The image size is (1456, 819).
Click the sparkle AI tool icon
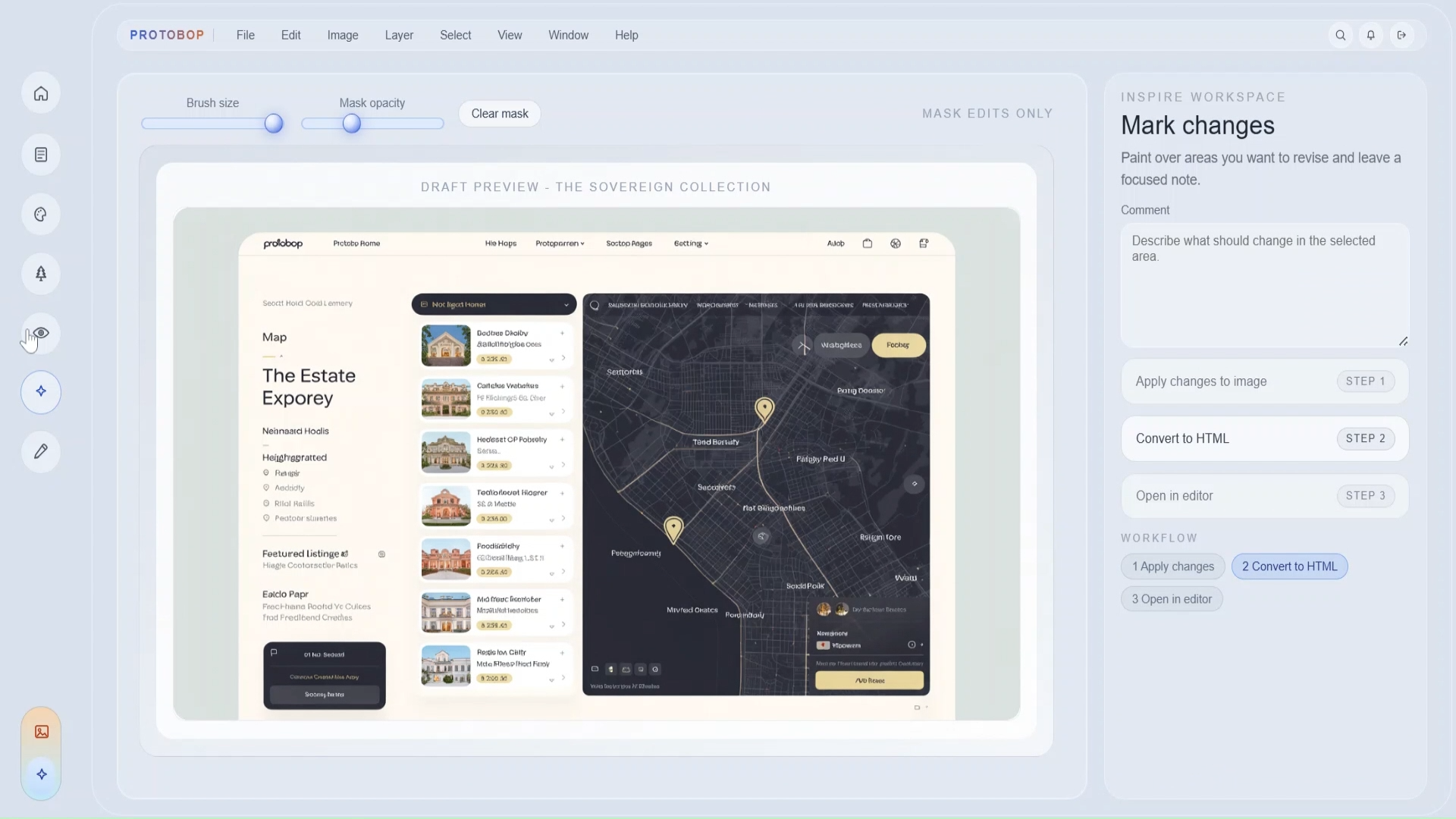pos(41,392)
